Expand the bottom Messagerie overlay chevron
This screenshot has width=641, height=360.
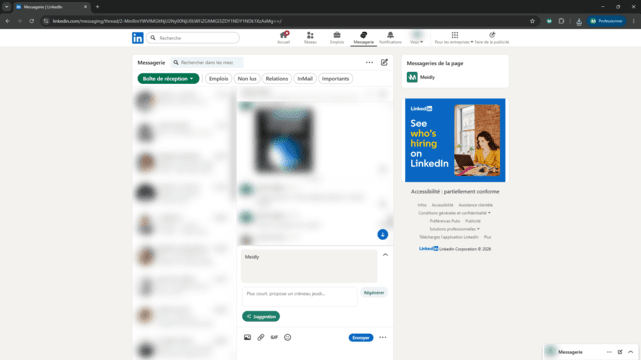[x=631, y=352]
